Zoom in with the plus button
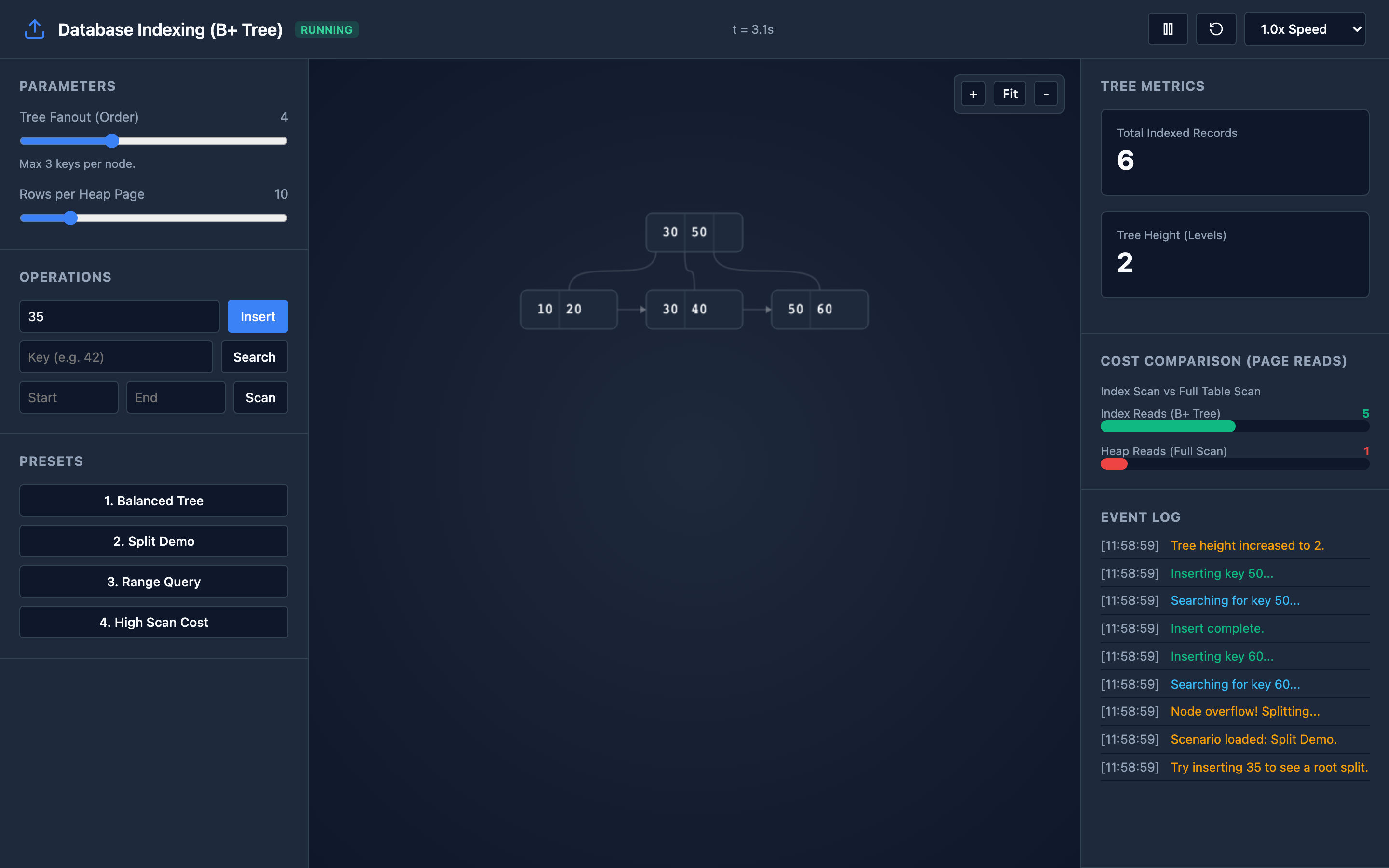The width and height of the screenshot is (1389, 868). (973, 94)
